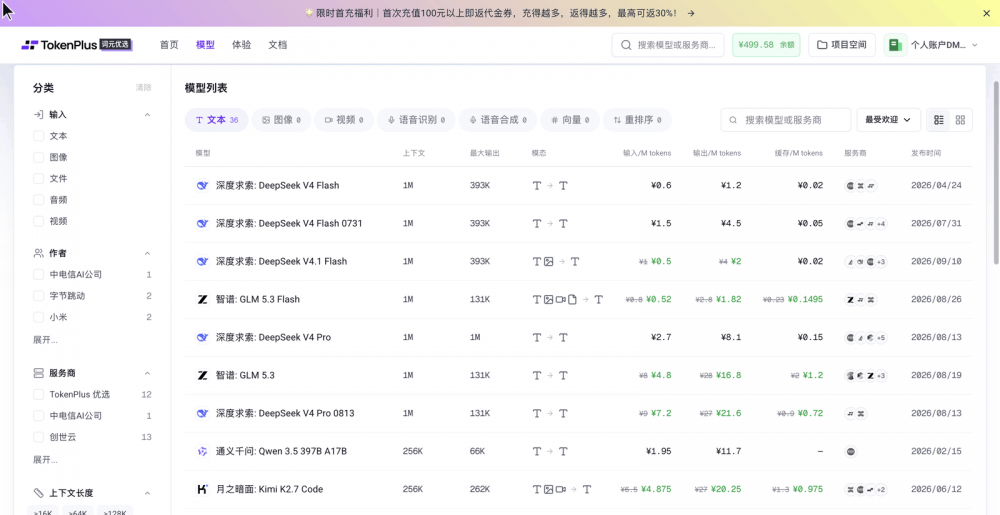Focus the top header search field
The image size is (1000, 515).
coord(668,45)
